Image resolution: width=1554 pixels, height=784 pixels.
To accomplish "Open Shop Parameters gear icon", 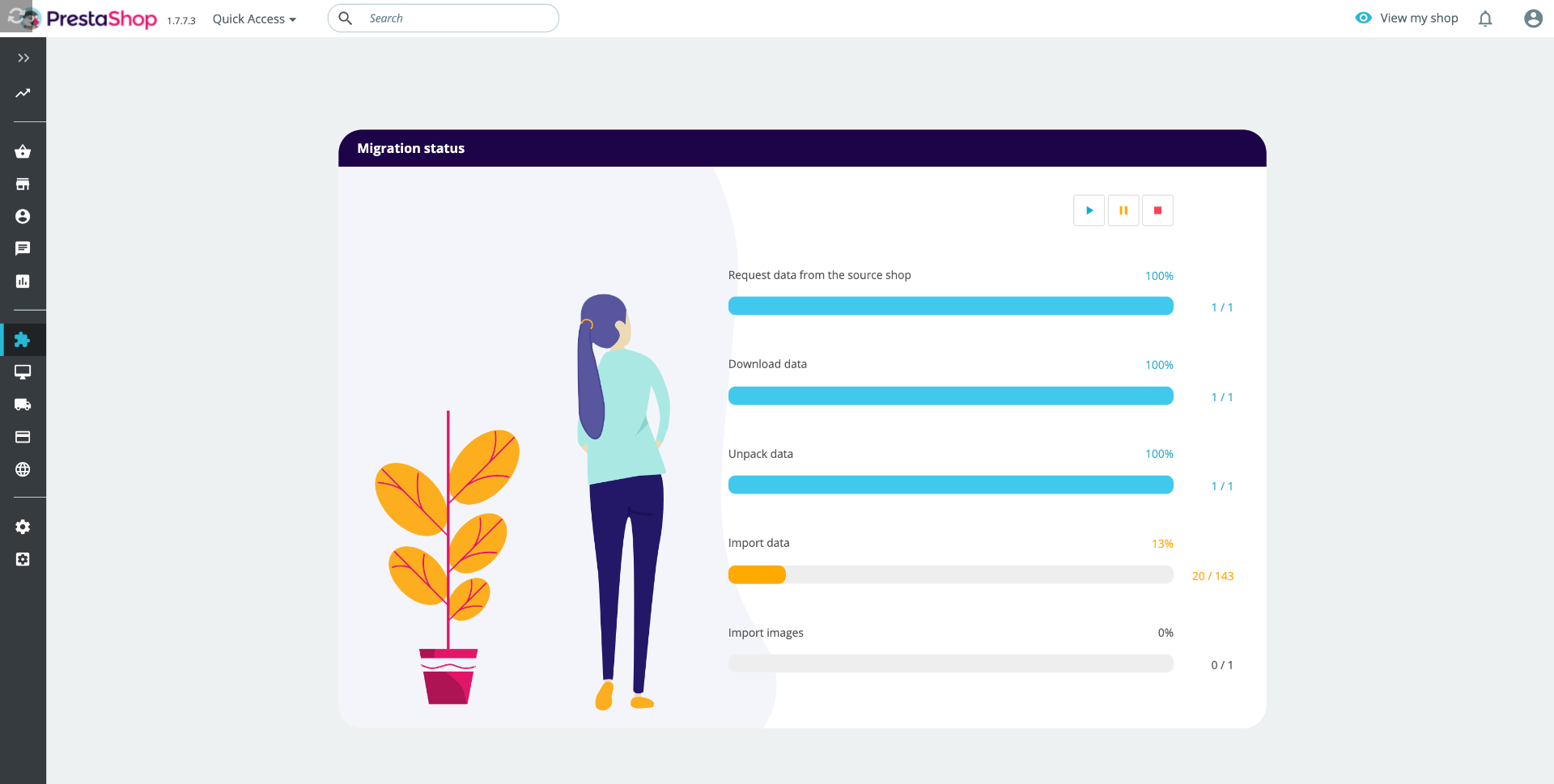I will [x=23, y=527].
